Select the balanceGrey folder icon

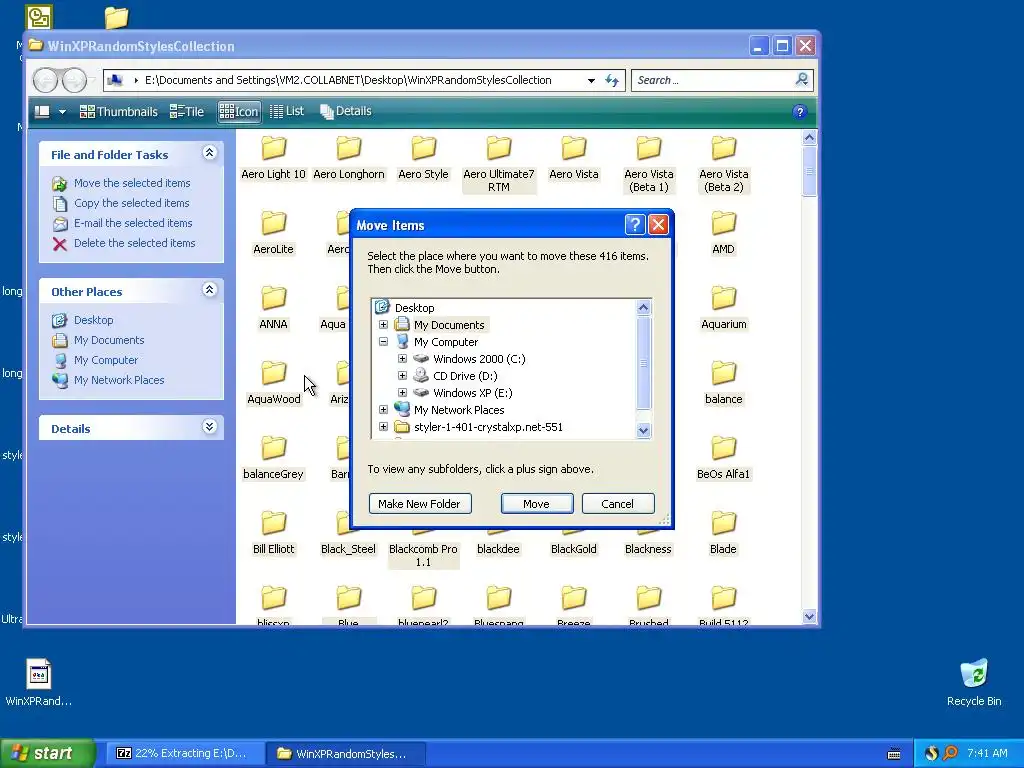pyautogui.click(x=274, y=448)
